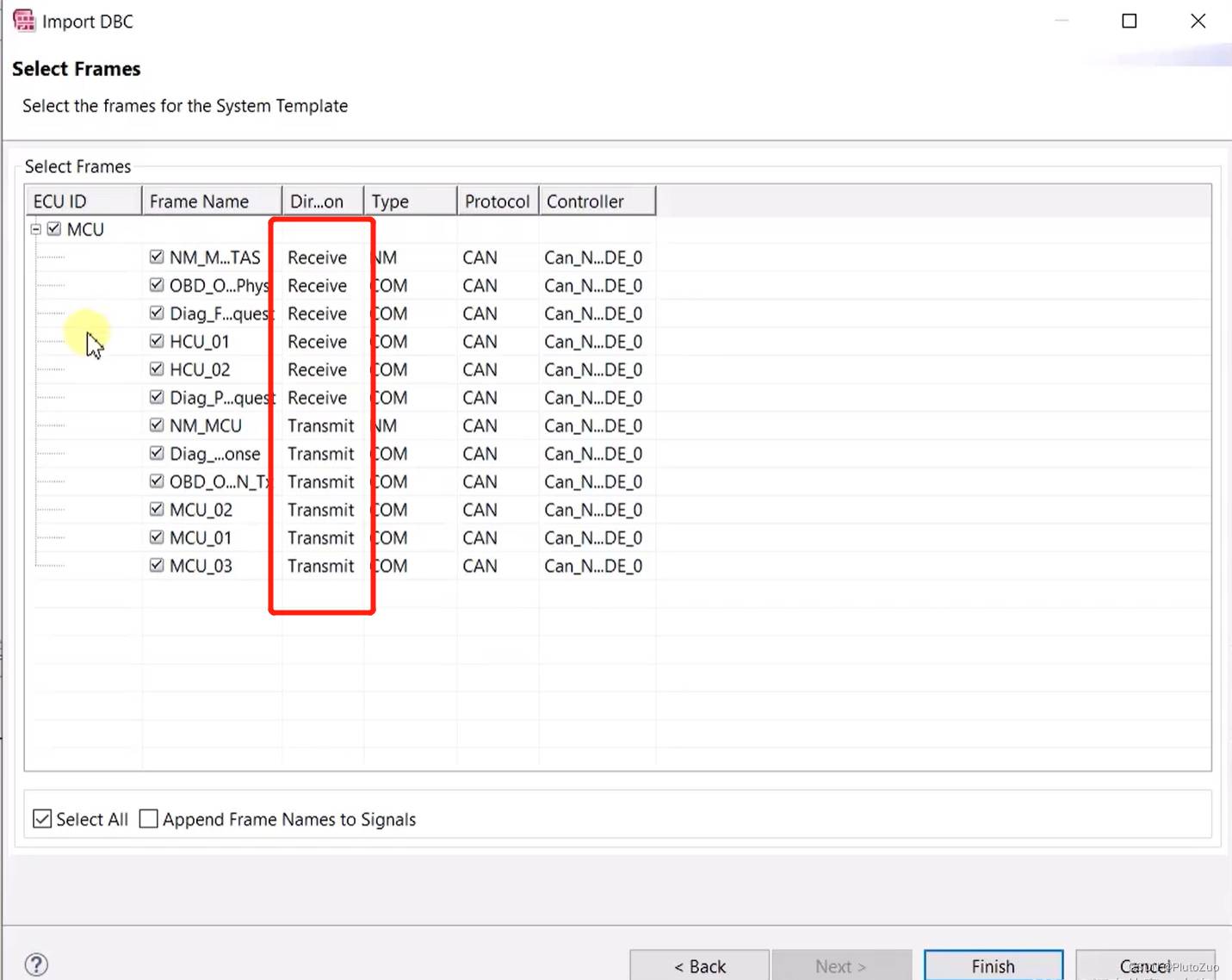Click NM type in NM_M...TAS row
This screenshot has height=980, width=1232.
tap(385, 257)
